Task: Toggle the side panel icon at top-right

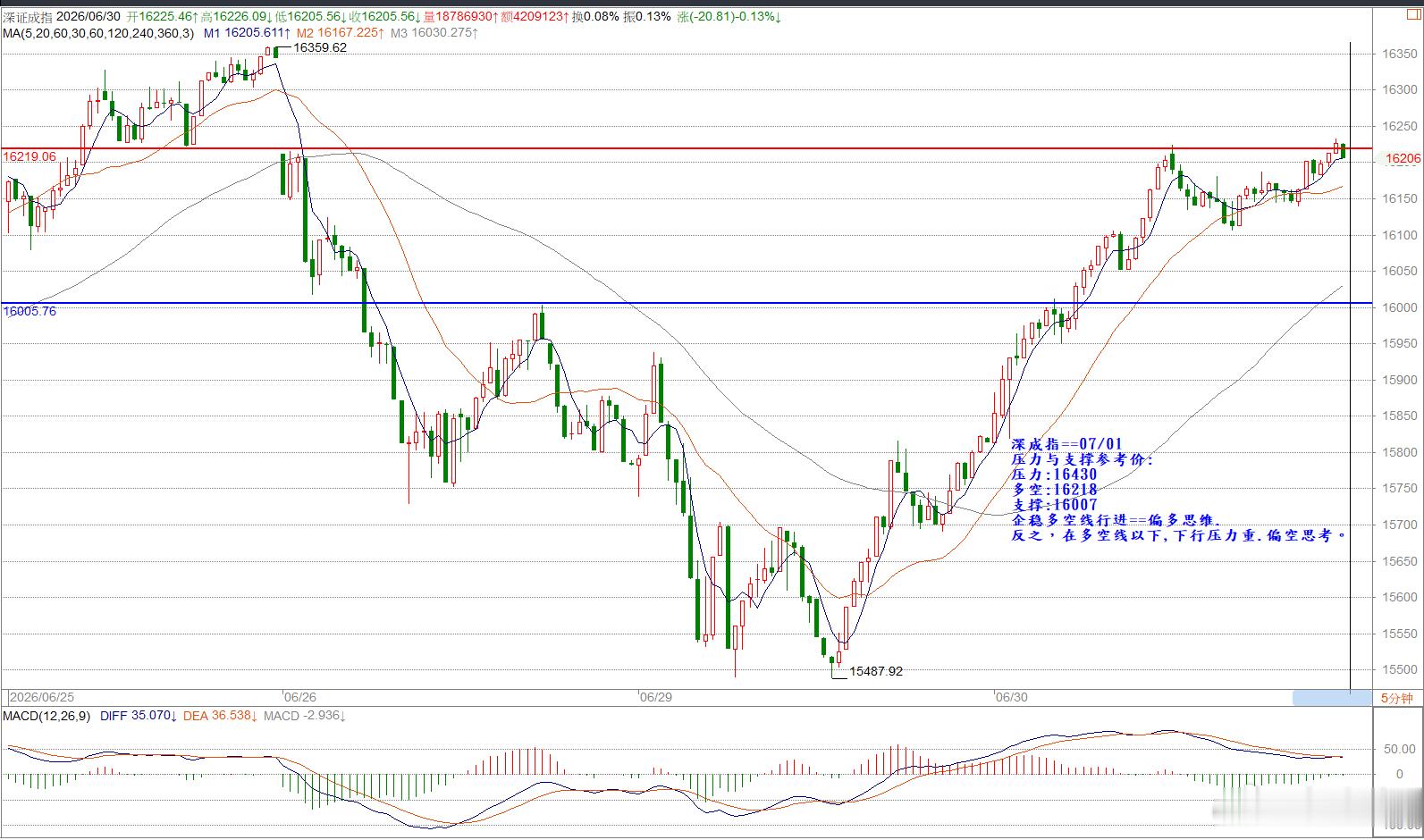Action: pyautogui.click(x=1415, y=16)
